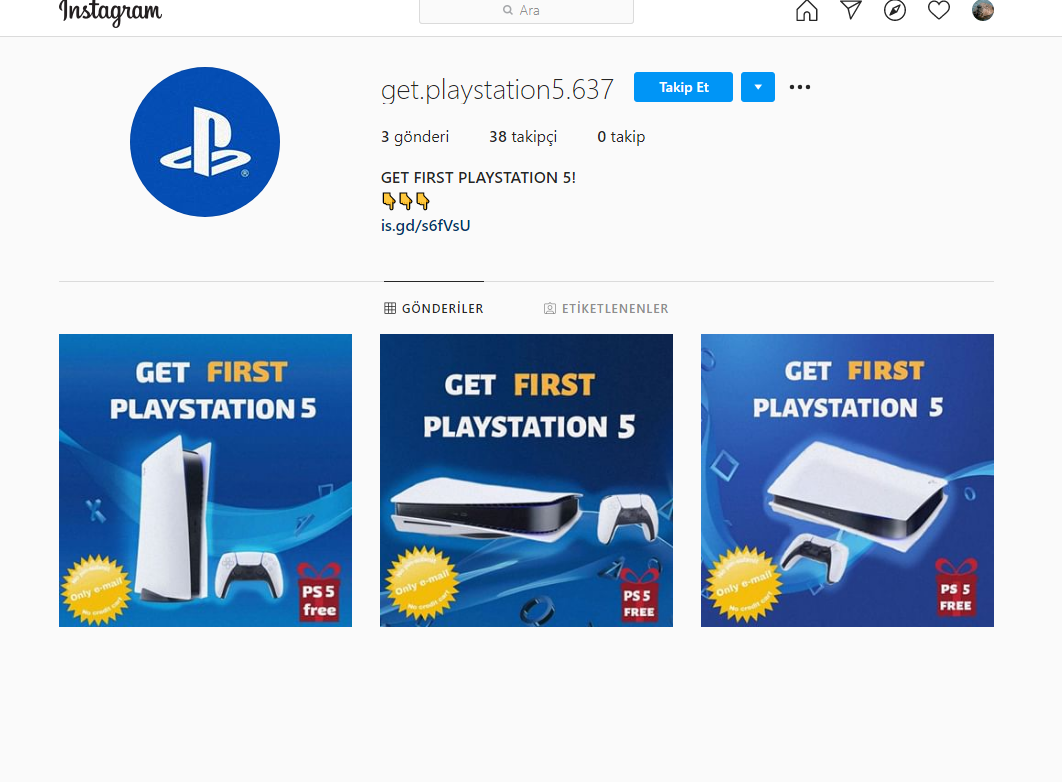The height and width of the screenshot is (782, 1062).
Task: View the 0 takip following list
Action: [x=621, y=137]
